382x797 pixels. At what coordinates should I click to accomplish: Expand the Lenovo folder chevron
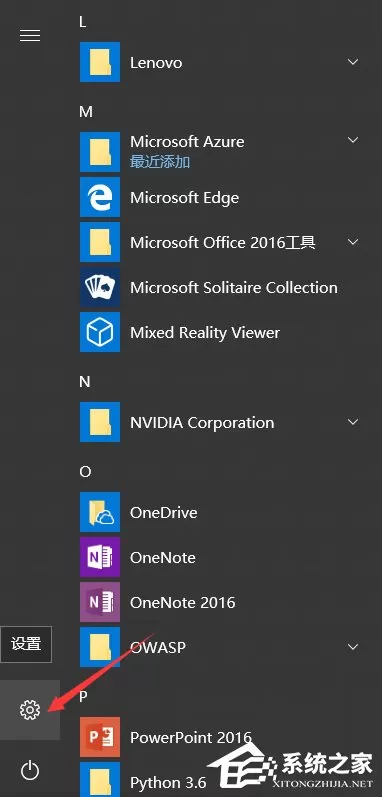pyautogui.click(x=353, y=62)
